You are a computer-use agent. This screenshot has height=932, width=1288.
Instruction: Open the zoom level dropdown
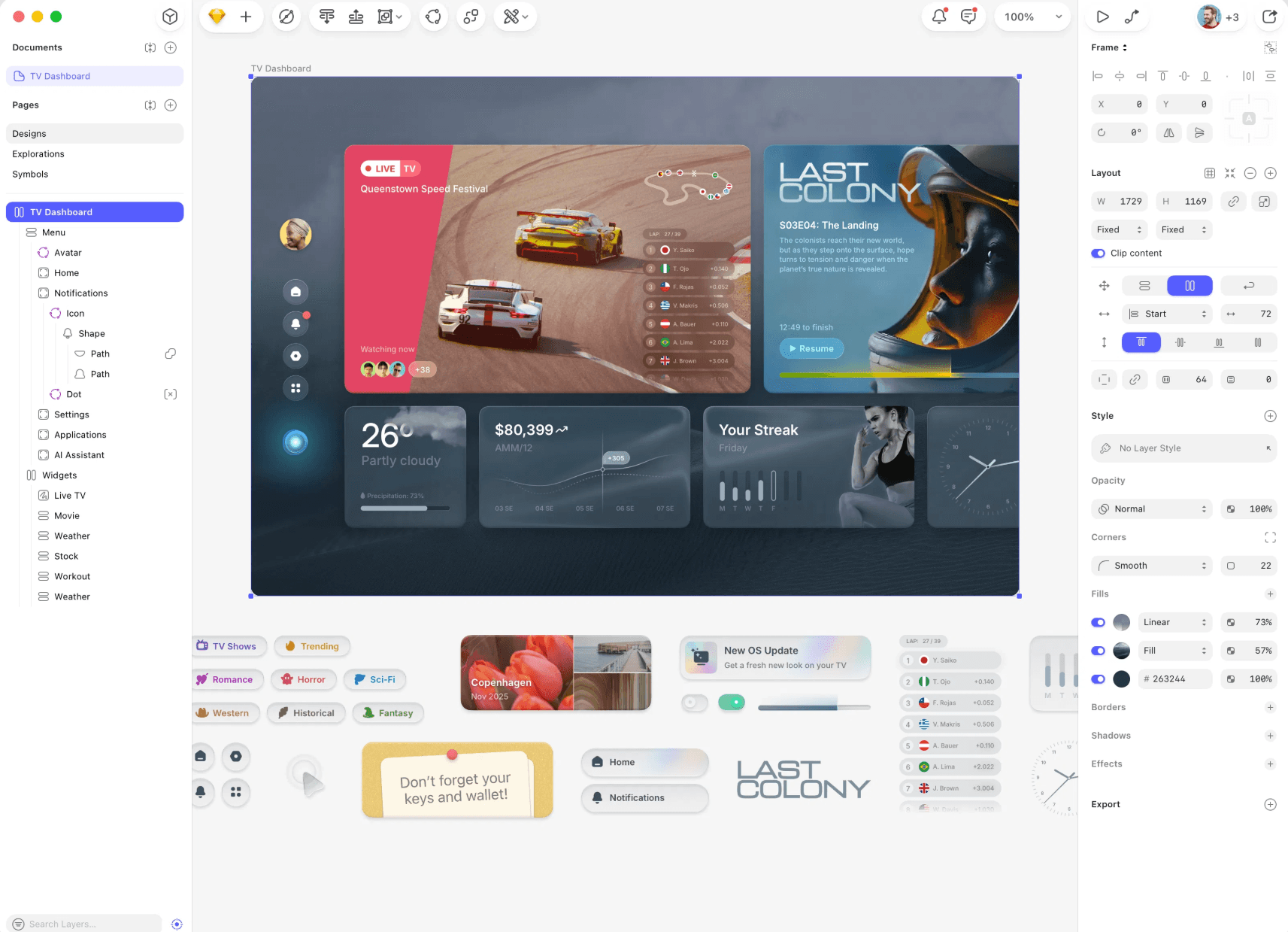pyautogui.click(x=1032, y=17)
